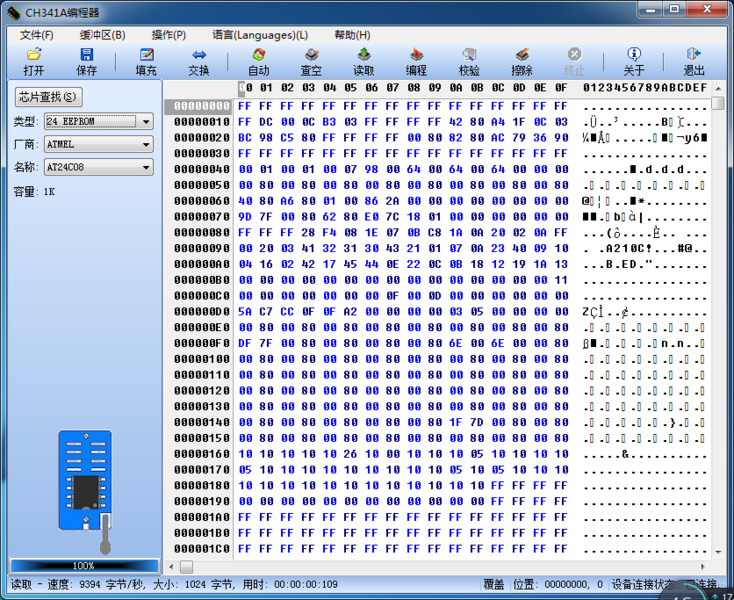Start Auto (自动) programming
734x600 pixels.
click(x=258, y=55)
